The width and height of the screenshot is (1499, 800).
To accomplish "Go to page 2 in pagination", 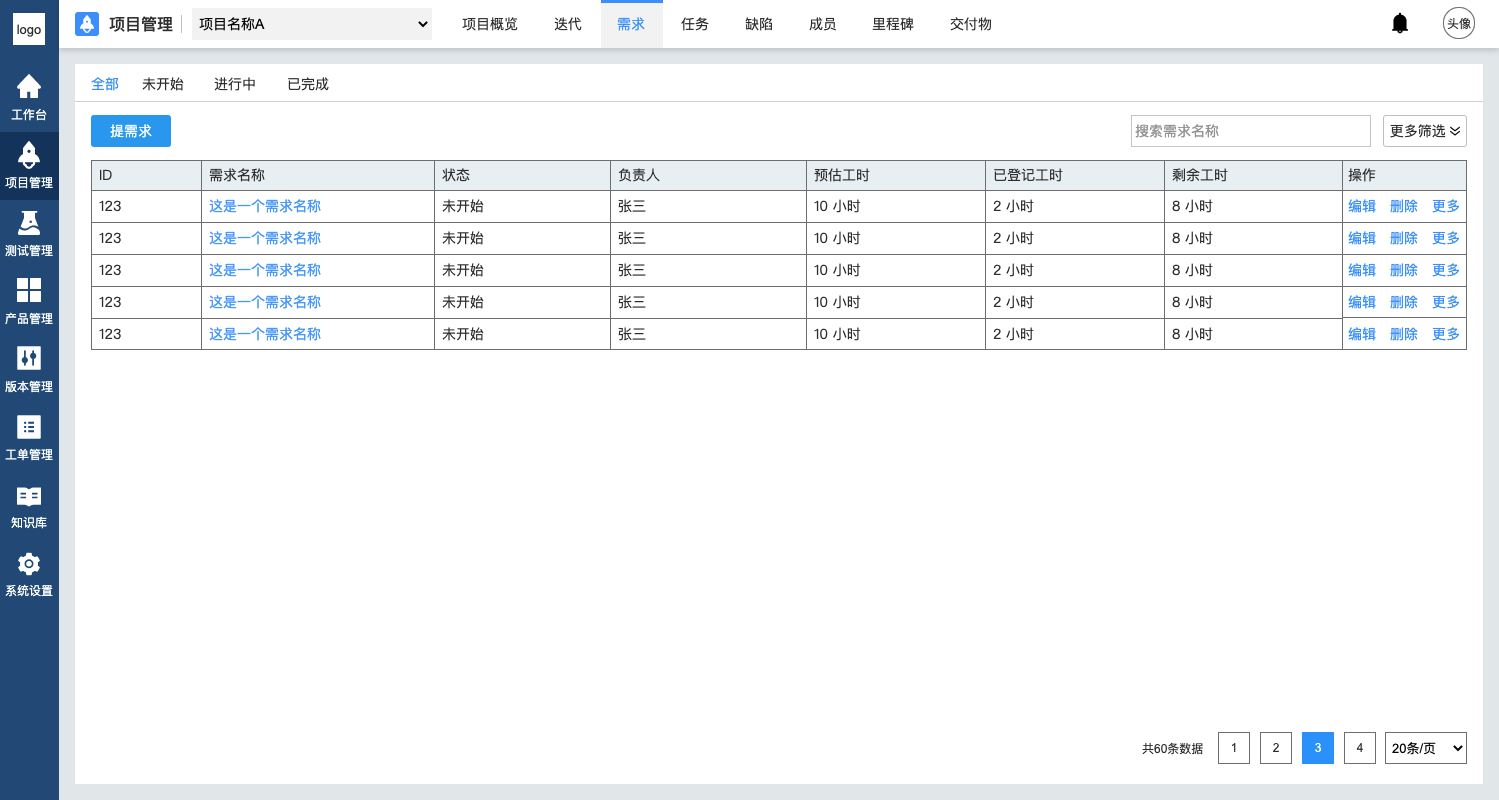I will point(1276,748).
